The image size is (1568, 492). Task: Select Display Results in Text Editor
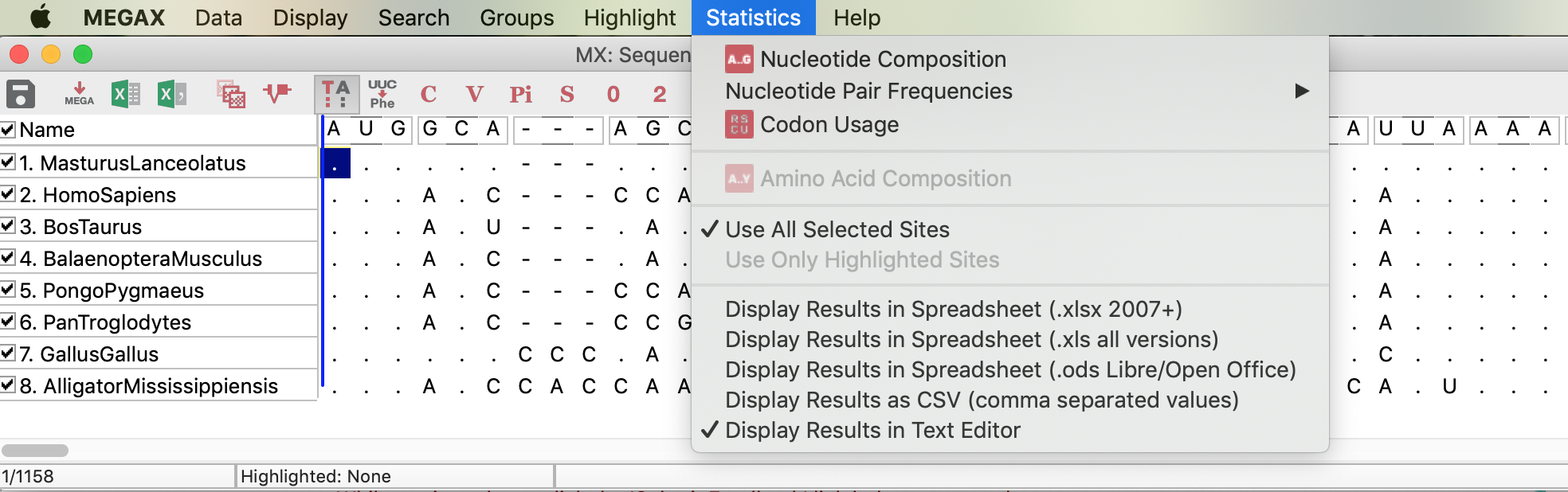tap(872, 431)
